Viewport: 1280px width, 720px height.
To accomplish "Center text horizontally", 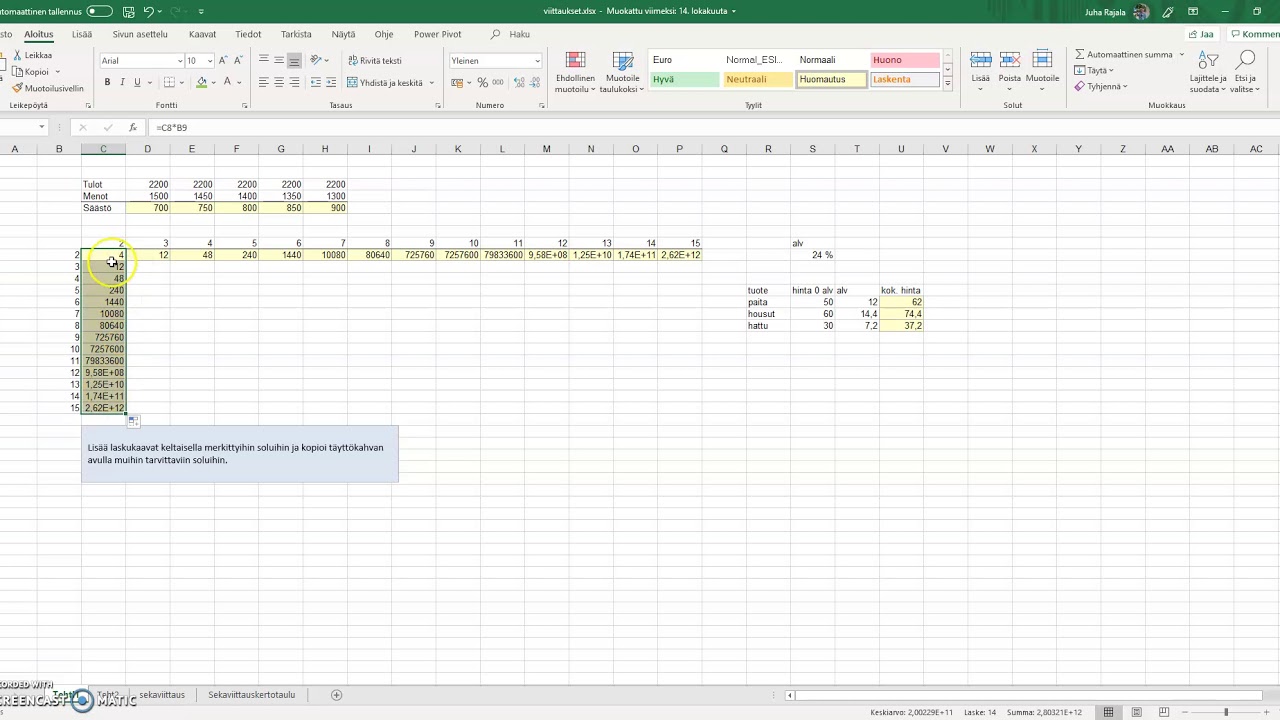I will point(279,82).
